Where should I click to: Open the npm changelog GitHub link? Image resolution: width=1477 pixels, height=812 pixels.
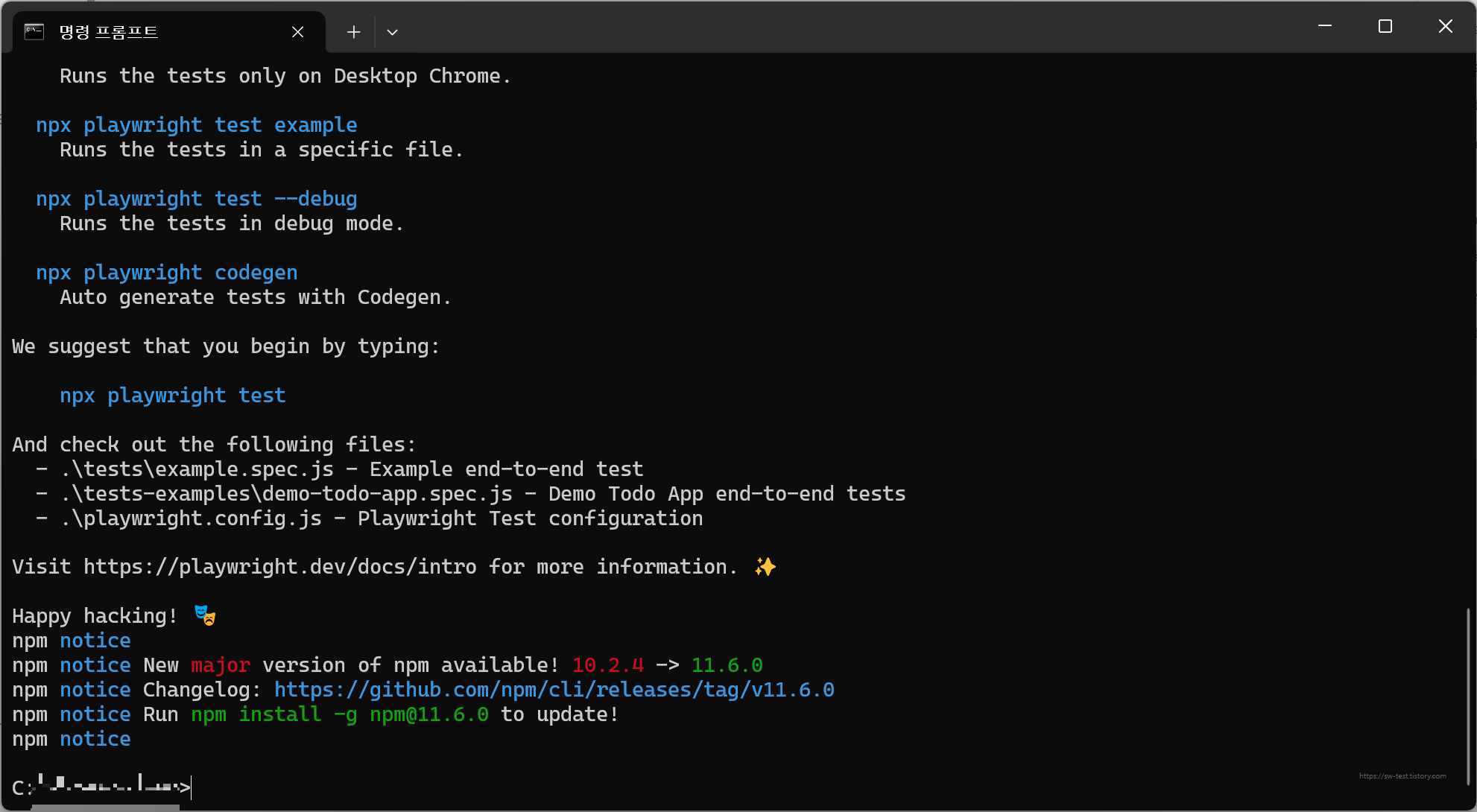(x=554, y=690)
